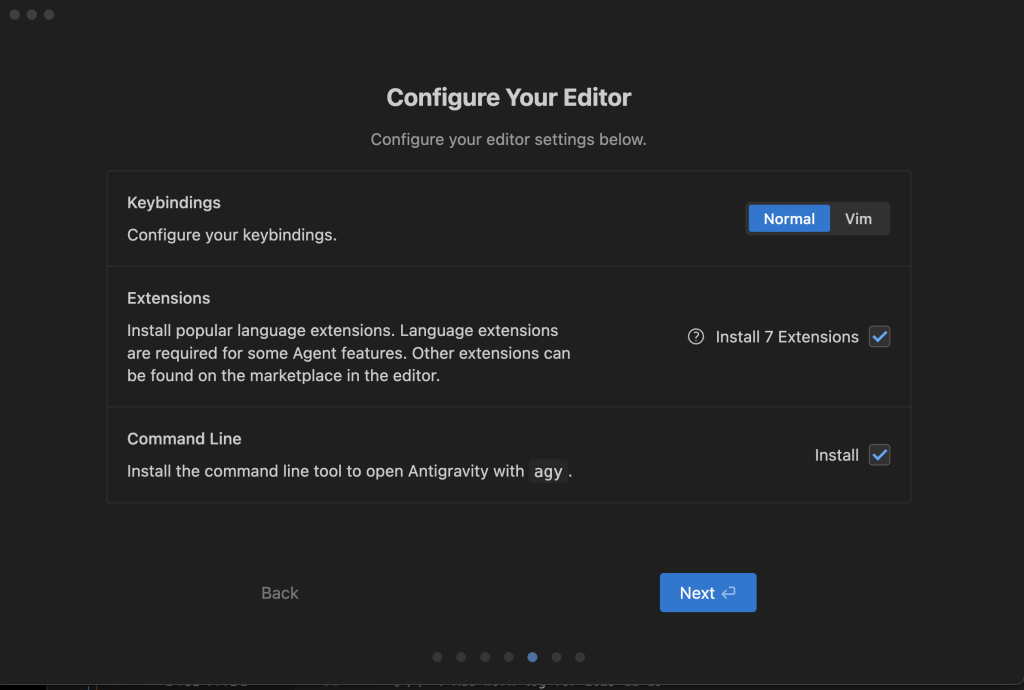Click the highlighted fifth pagination dot
Image resolution: width=1024 pixels, height=690 pixels.
532,657
